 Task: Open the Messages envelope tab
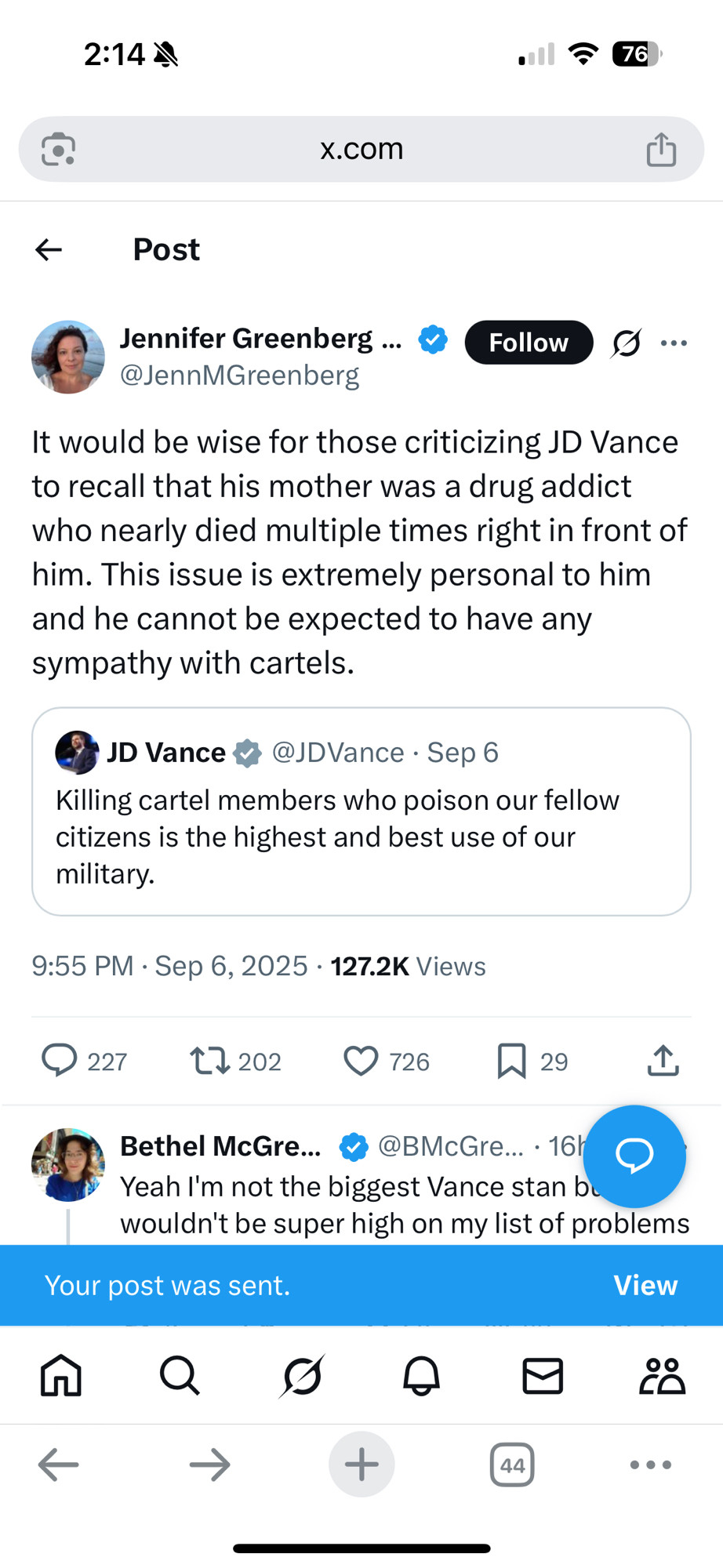(543, 1376)
